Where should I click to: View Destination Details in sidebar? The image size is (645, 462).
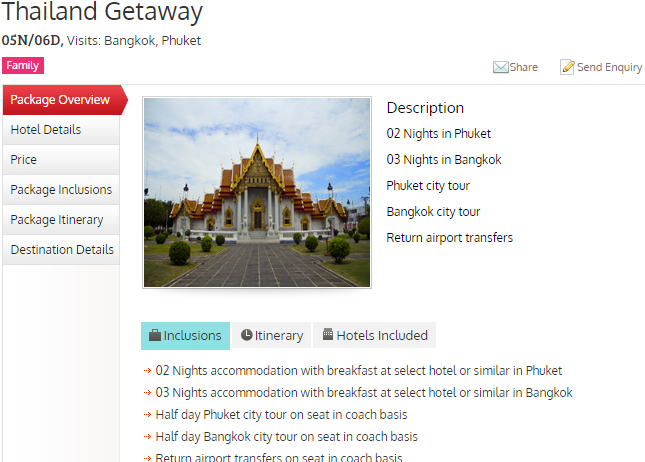[x=61, y=250]
